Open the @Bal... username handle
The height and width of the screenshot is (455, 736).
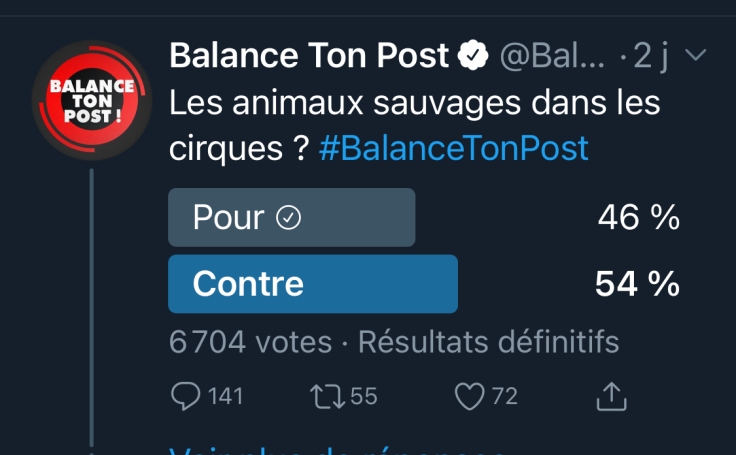(552, 56)
